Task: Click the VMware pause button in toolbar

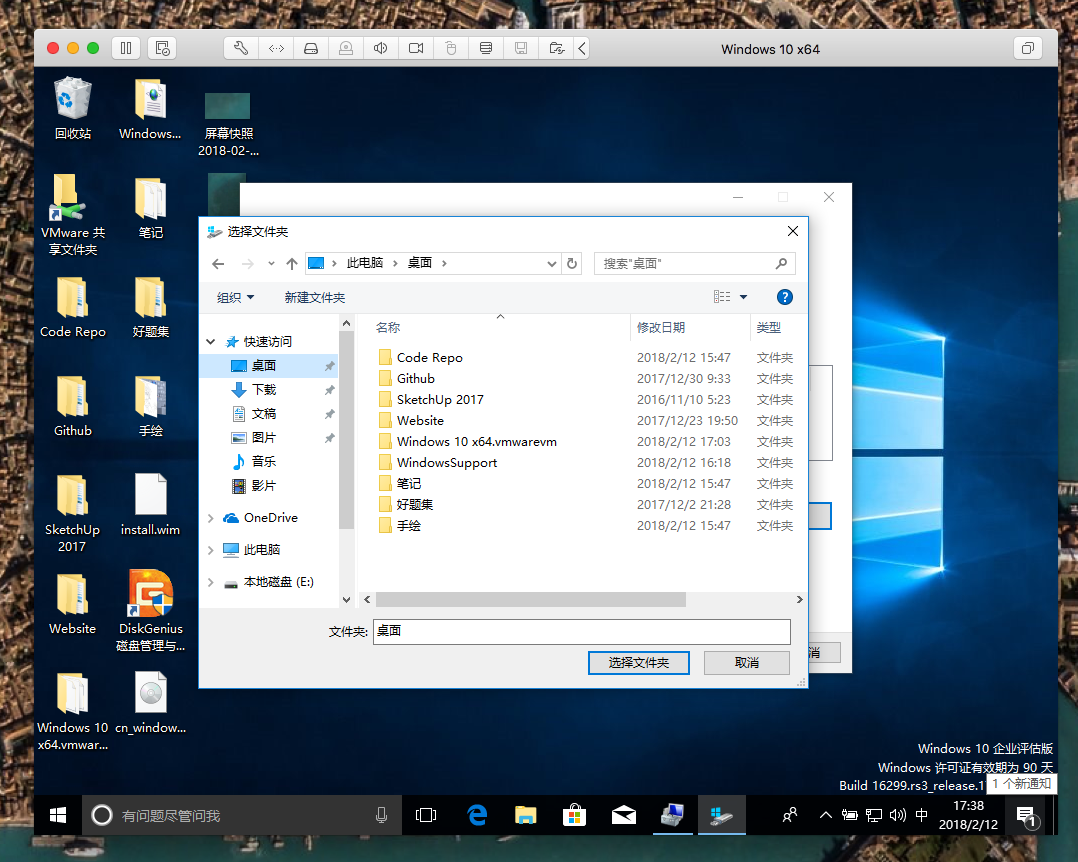Action: pos(126,48)
